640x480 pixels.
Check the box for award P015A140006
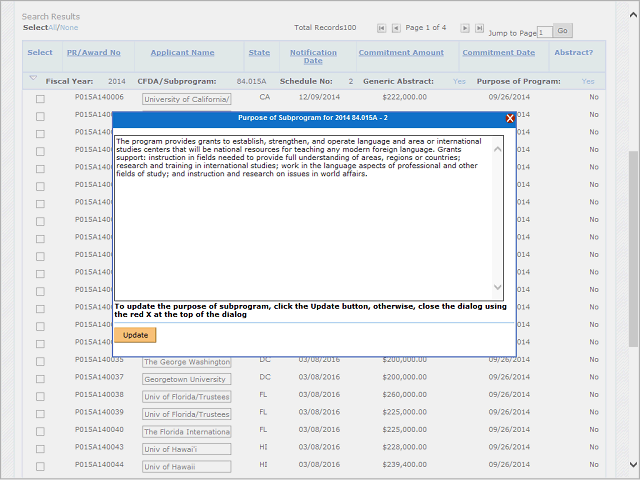tap(40, 99)
